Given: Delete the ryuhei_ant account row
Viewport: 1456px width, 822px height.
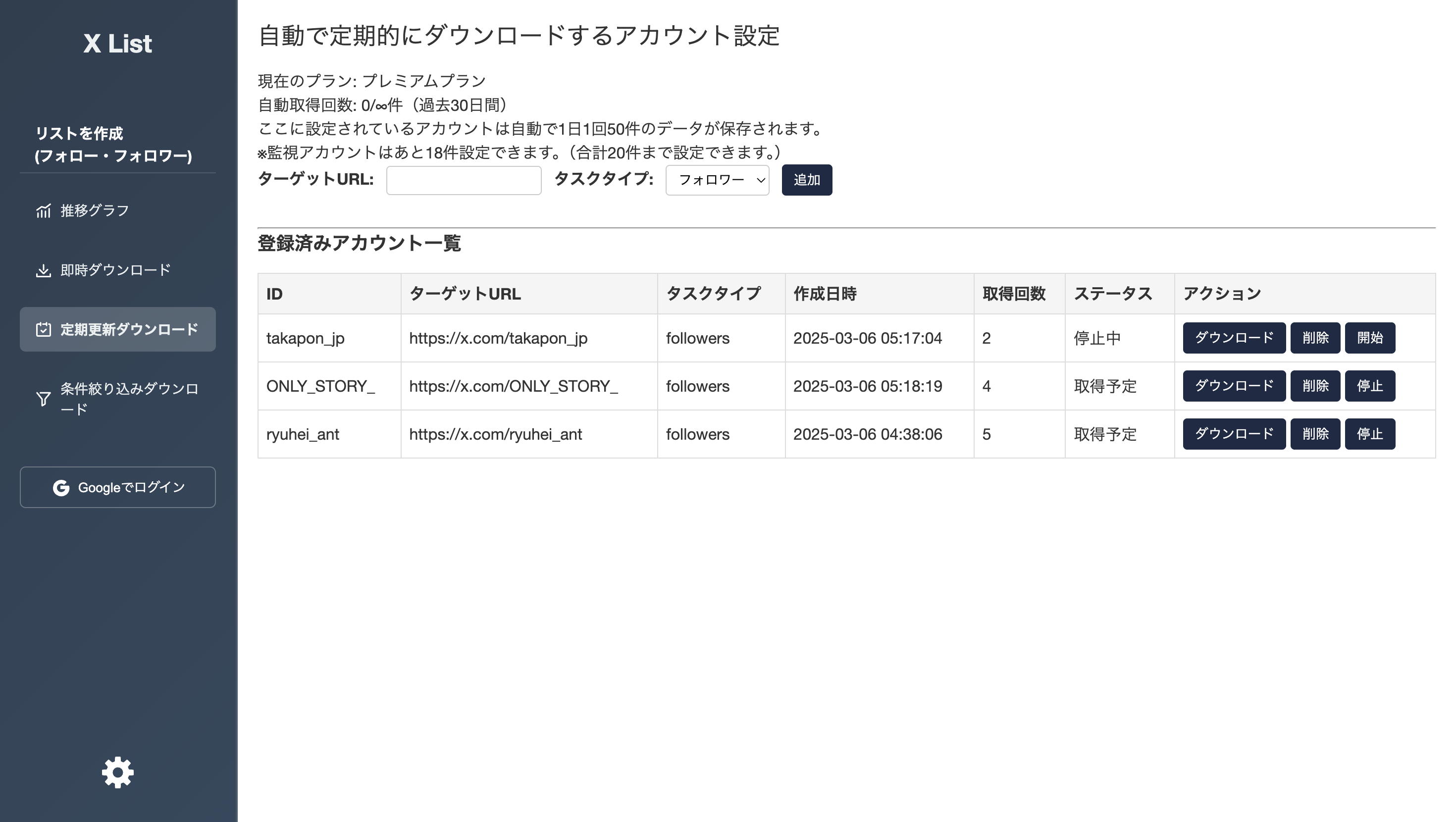Looking at the screenshot, I should tap(1315, 434).
